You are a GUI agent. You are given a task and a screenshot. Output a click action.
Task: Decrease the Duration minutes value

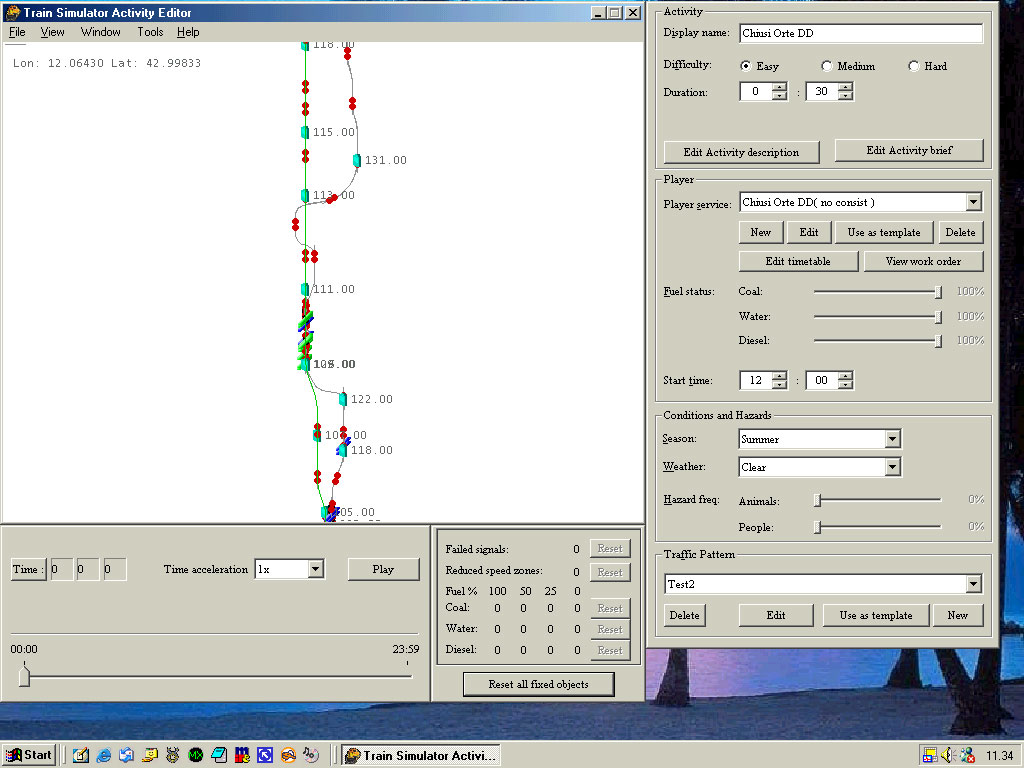pyautogui.click(x=846, y=96)
